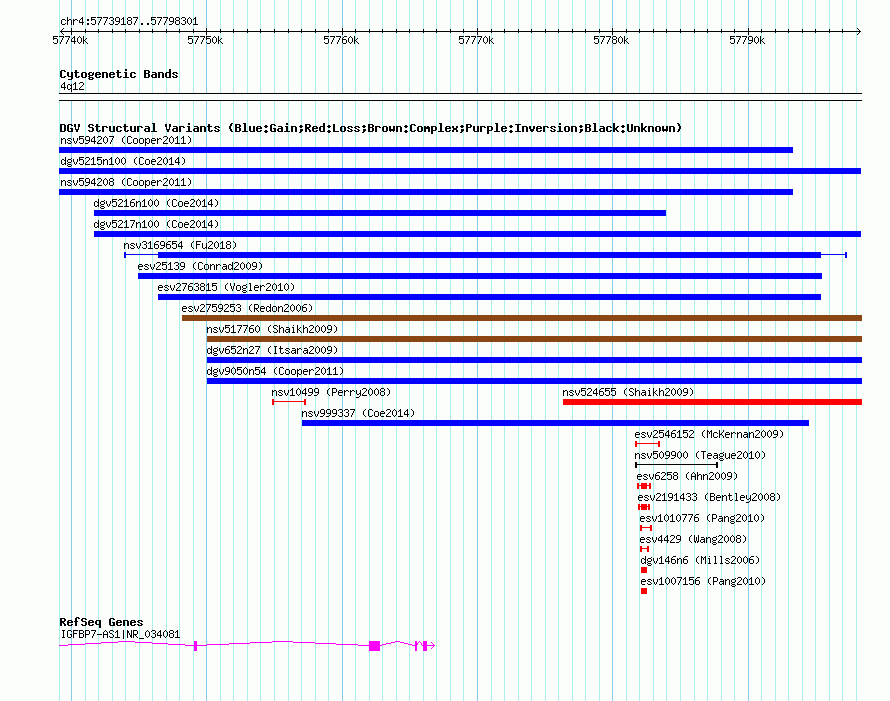
Task: Select the esv4429 (Wang2008) red feature
Action: tap(644, 549)
